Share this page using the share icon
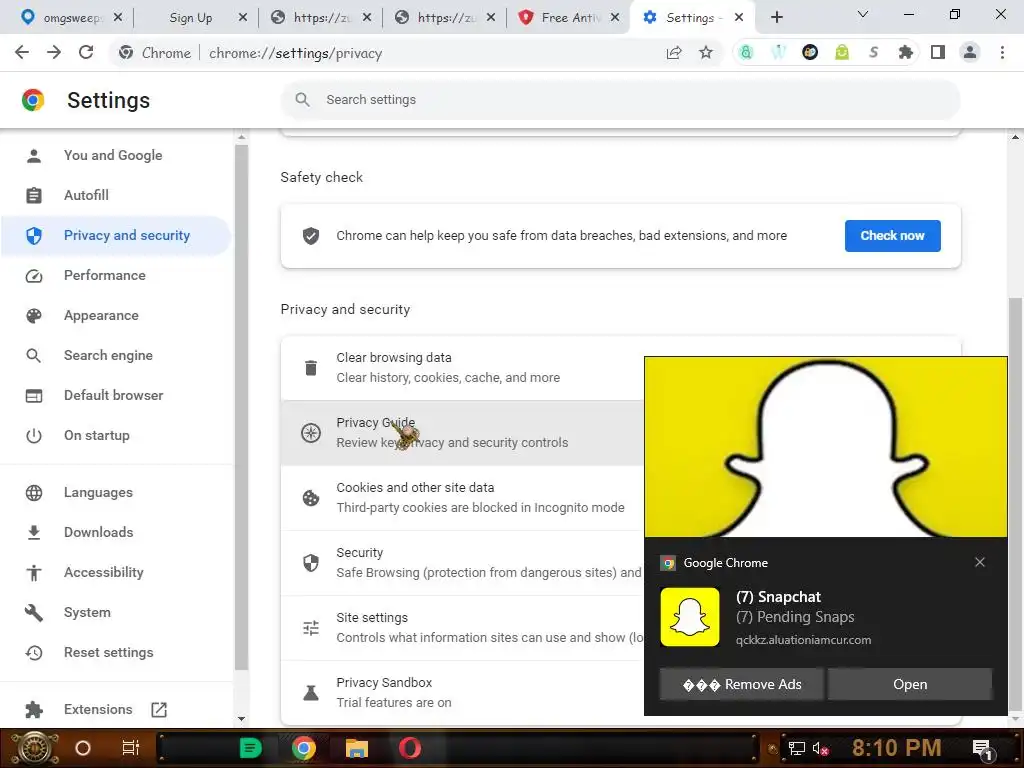 click(674, 53)
